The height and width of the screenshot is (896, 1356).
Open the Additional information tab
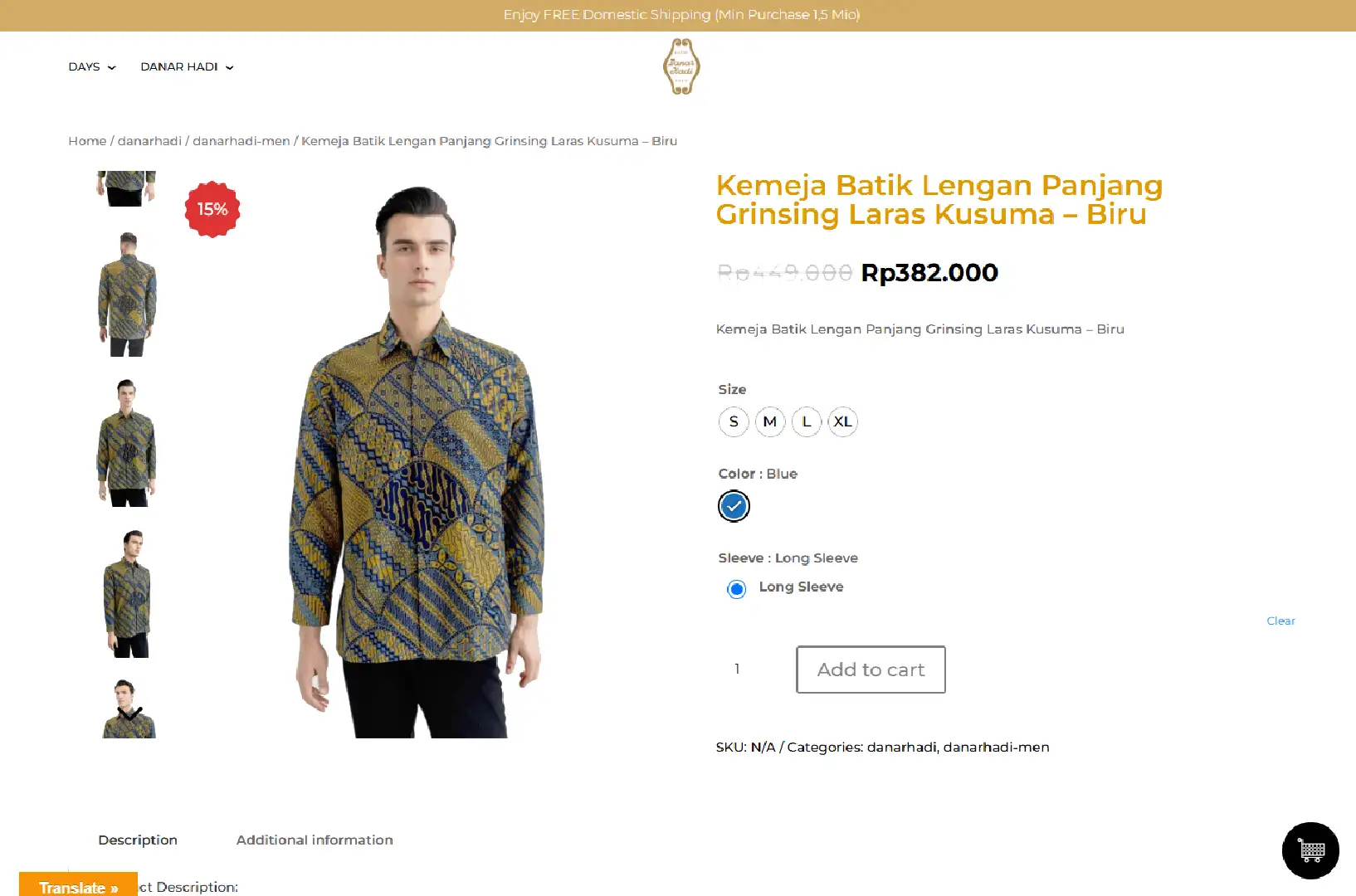pyautogui.click(x=315, y=840)
